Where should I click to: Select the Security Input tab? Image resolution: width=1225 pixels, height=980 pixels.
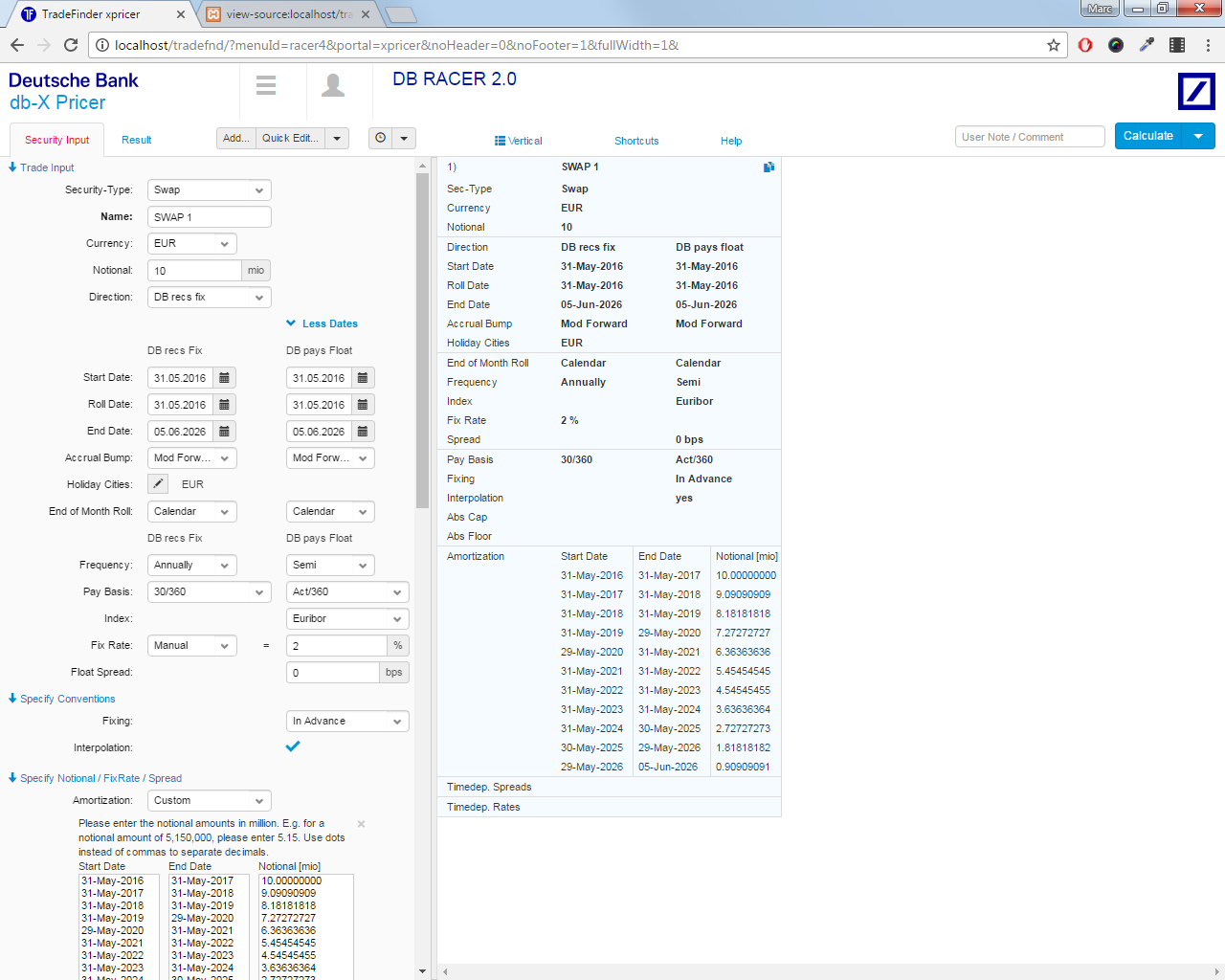[x=56, y=140]
